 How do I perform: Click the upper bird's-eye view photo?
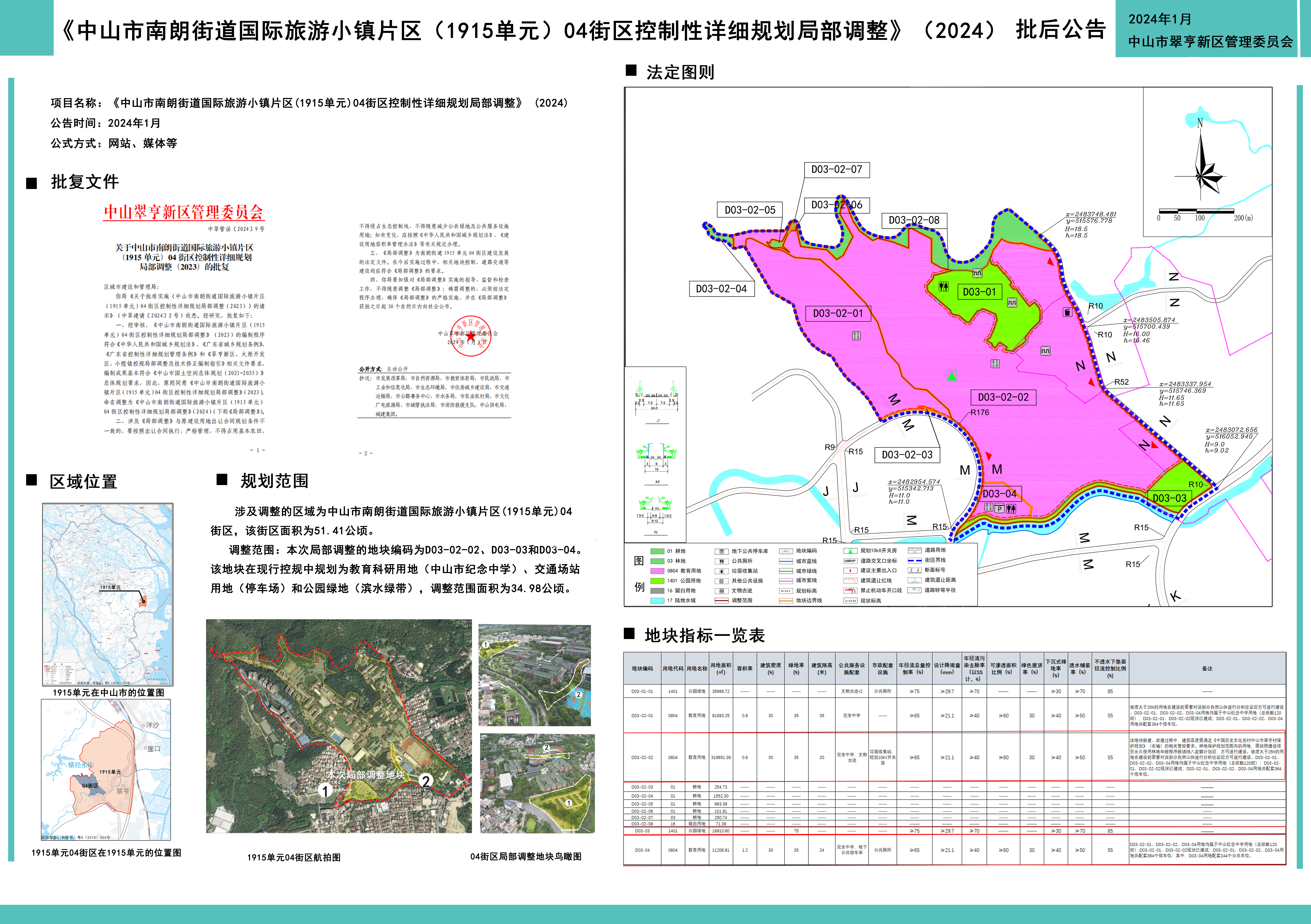(535, 675)
